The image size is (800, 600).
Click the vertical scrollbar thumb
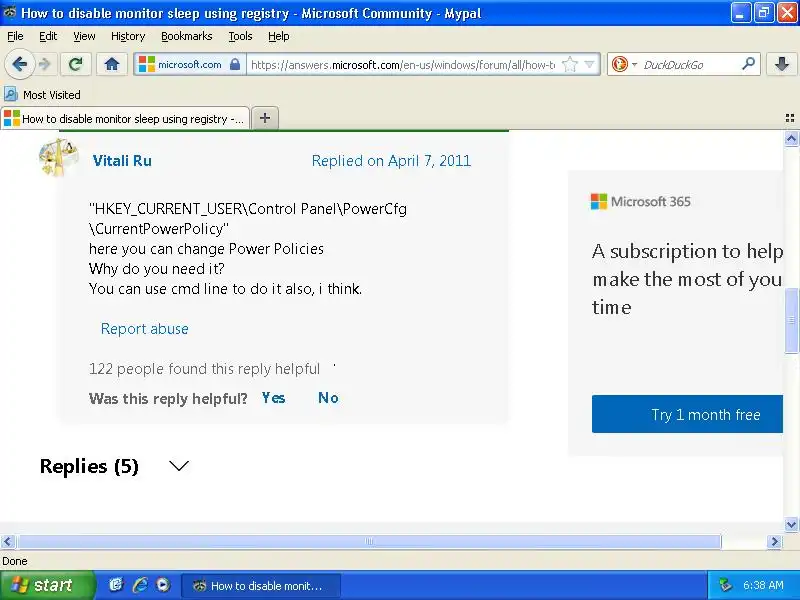click(x=791, y=320)
